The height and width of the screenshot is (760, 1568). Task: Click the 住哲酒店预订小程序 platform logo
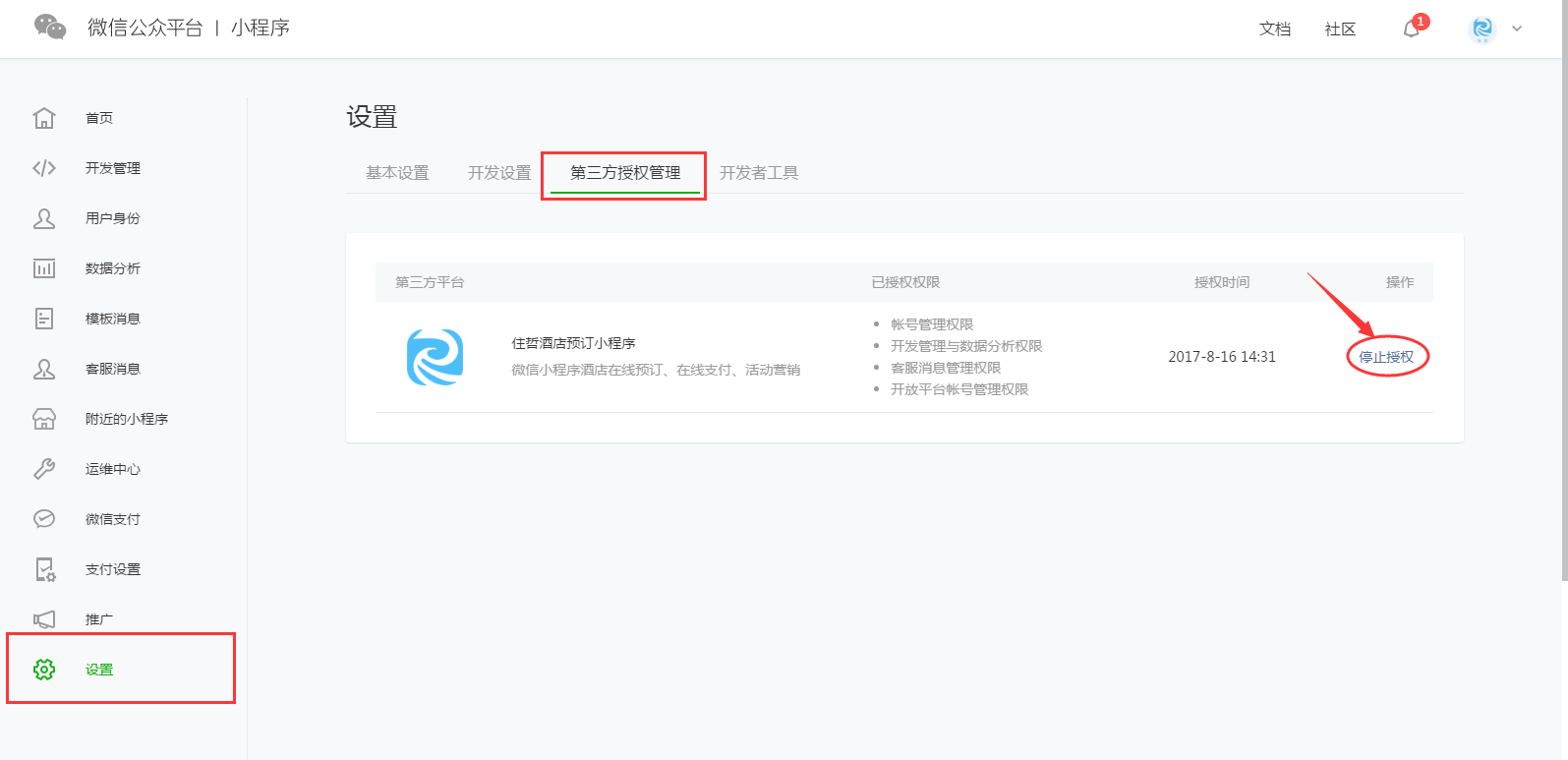point(435,357)
